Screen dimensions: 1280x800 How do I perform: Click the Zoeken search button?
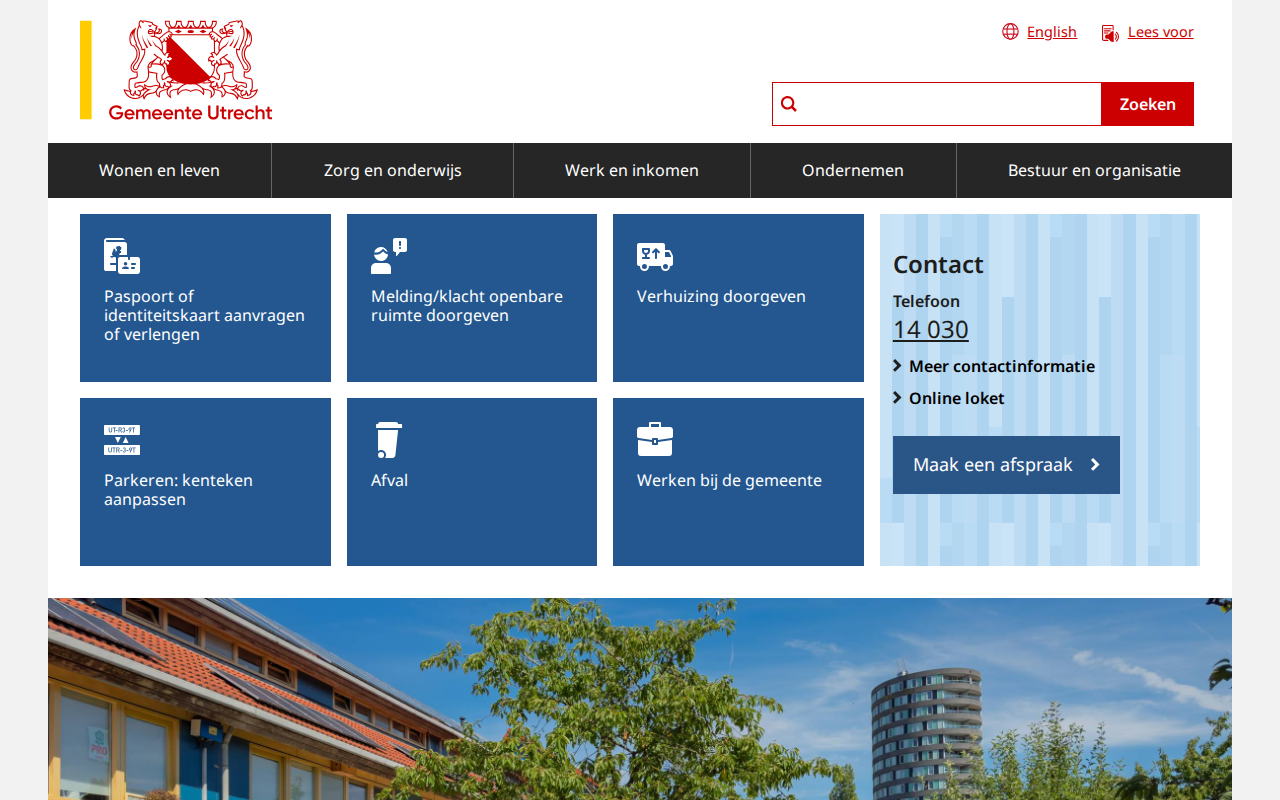(x=1147, y=104)
